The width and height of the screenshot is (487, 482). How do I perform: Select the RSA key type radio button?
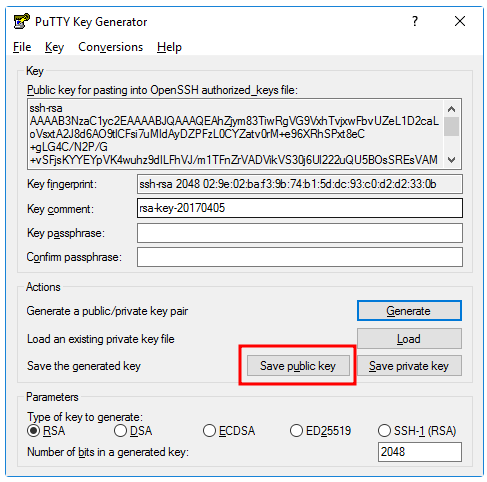(x=33, y=431)
